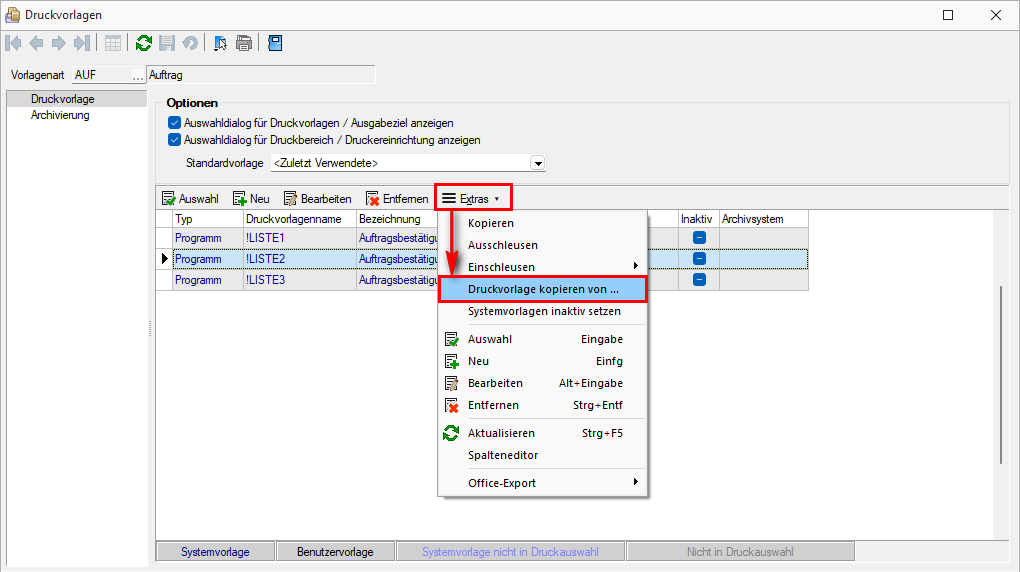Expand the Office-Export submenu

pos(543,483)
